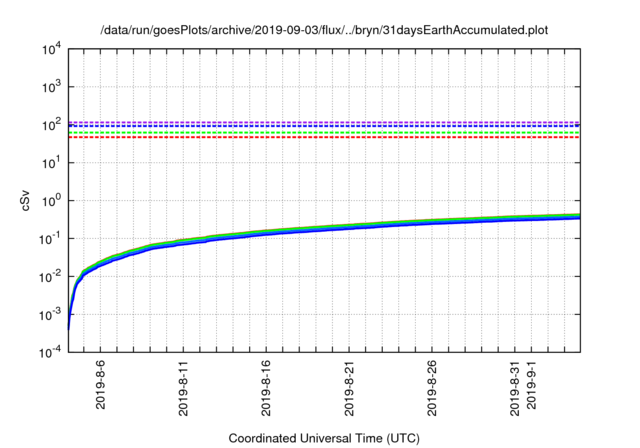Viewport: 640px width, 448px height.
Task: Click the 10^4 y-axis label
Action: tap(51, 50)
